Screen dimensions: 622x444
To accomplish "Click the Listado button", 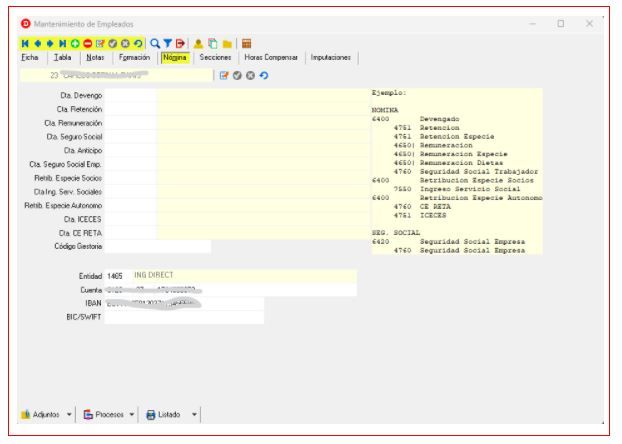I will [163, 415].
